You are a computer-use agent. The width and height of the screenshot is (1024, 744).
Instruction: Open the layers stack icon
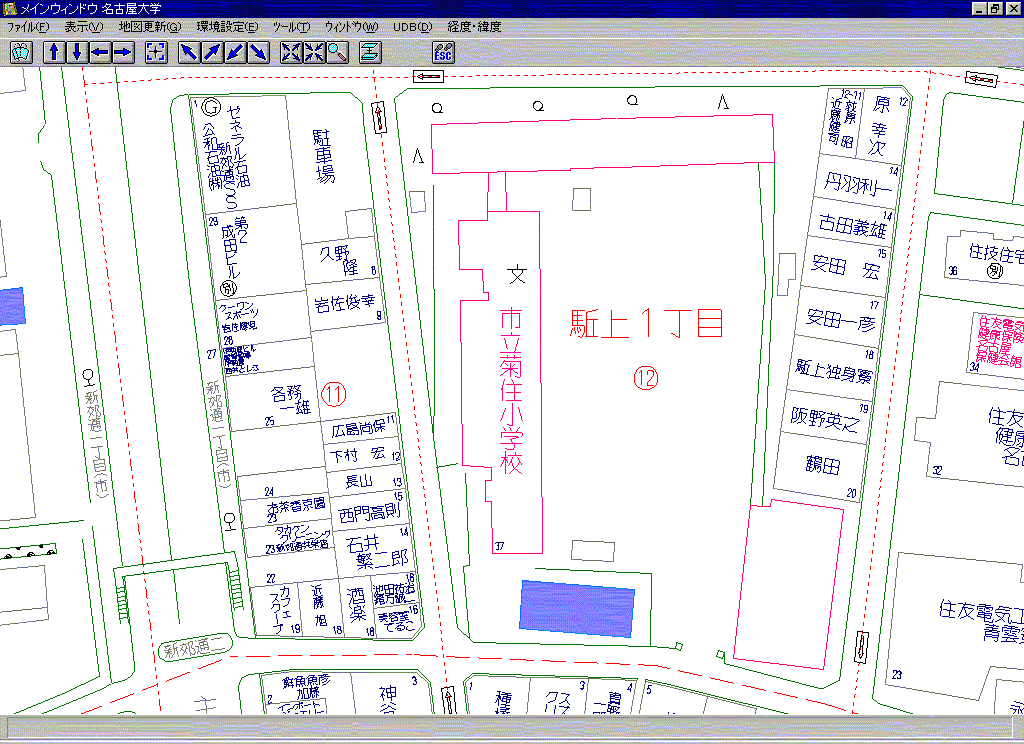click(x=370, y=52)
